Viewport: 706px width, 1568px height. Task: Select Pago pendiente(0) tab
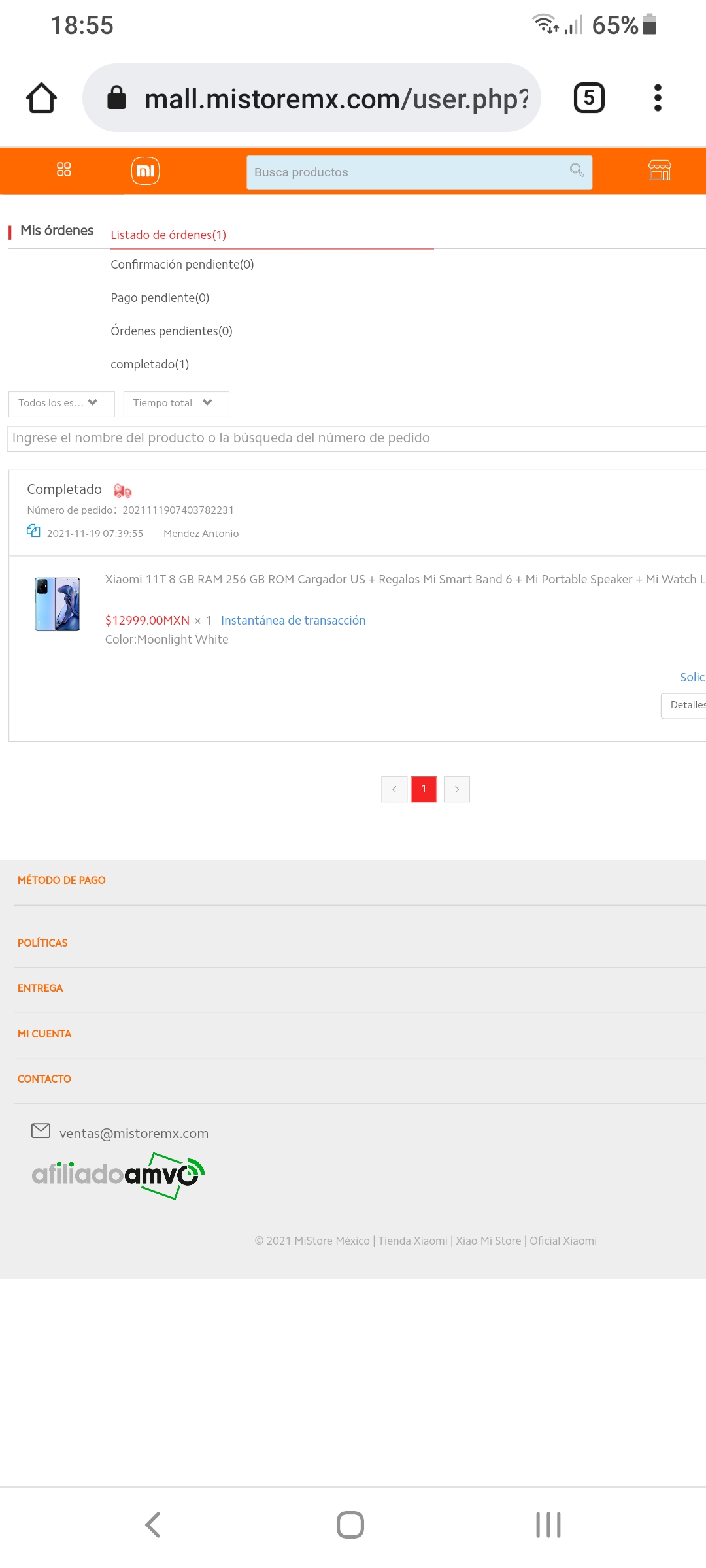(160, 297)
